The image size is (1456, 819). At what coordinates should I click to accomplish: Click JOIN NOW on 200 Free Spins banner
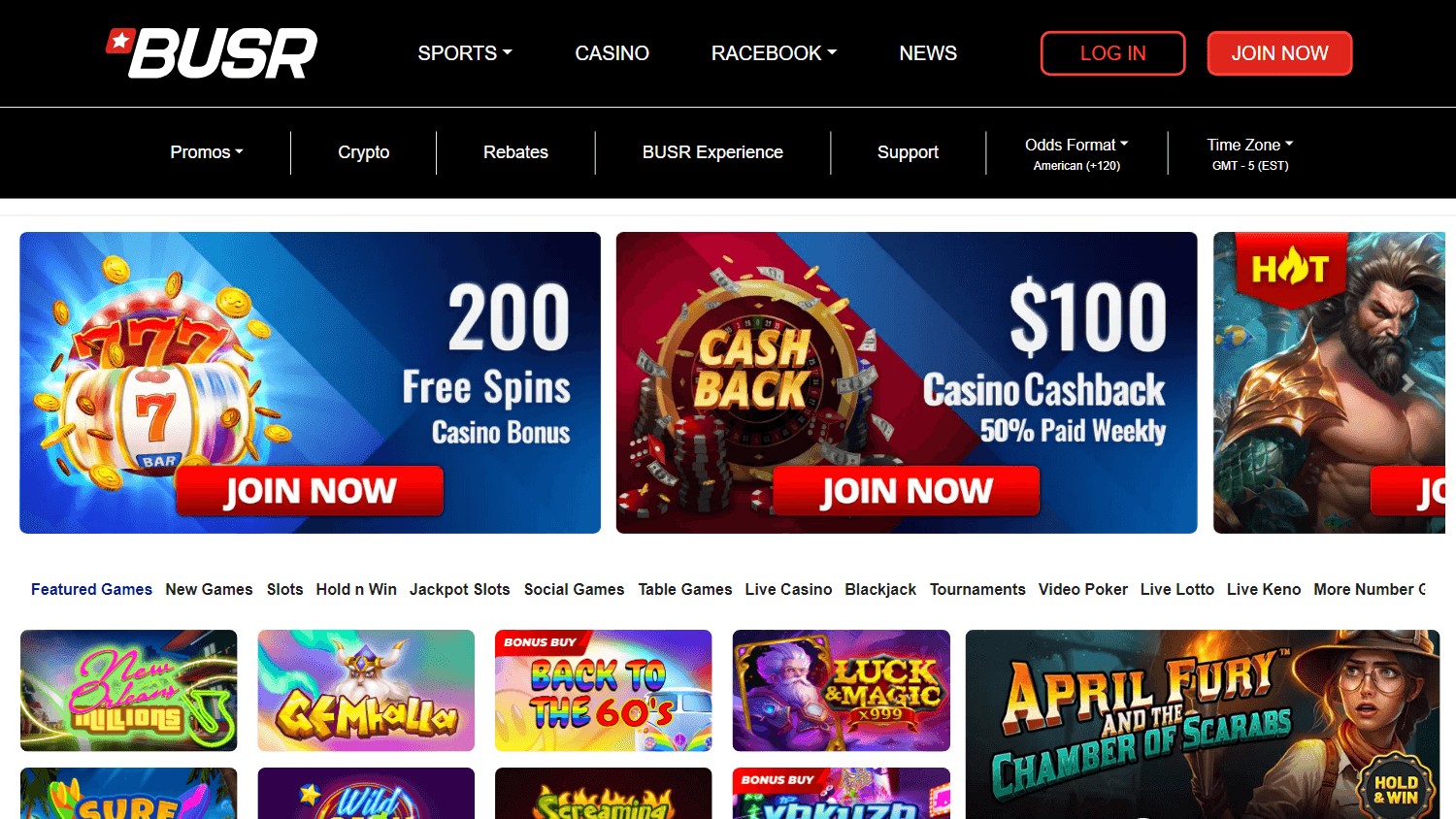[310, 491]
